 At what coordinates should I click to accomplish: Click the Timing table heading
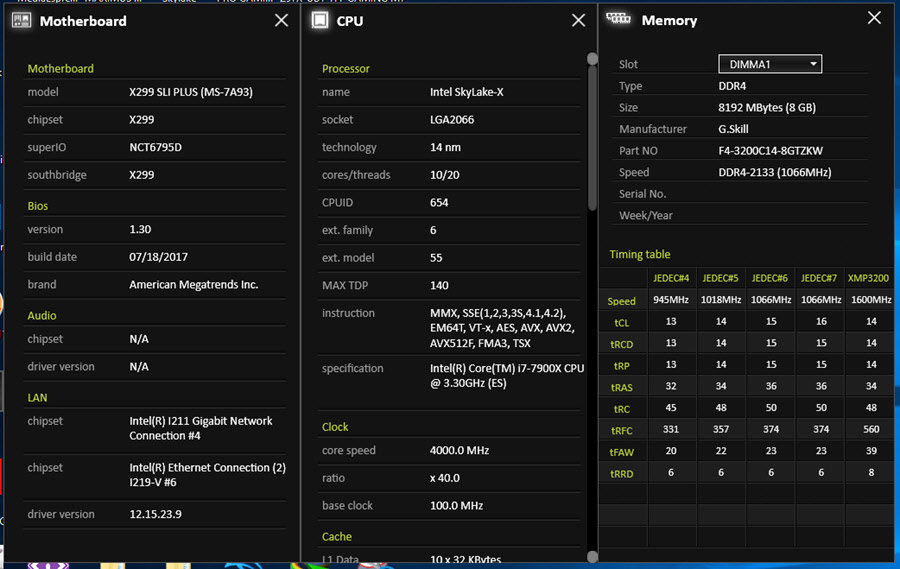pos(640,254)
